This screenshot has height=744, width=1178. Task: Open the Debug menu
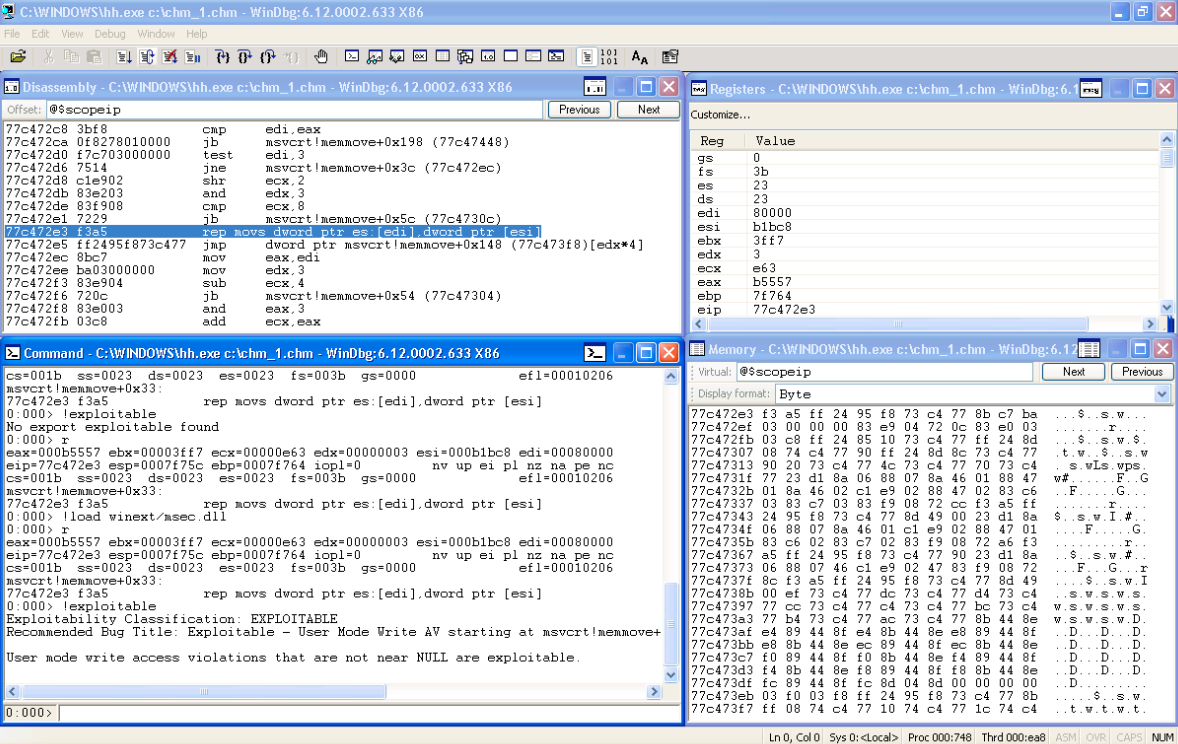[110, 34]
